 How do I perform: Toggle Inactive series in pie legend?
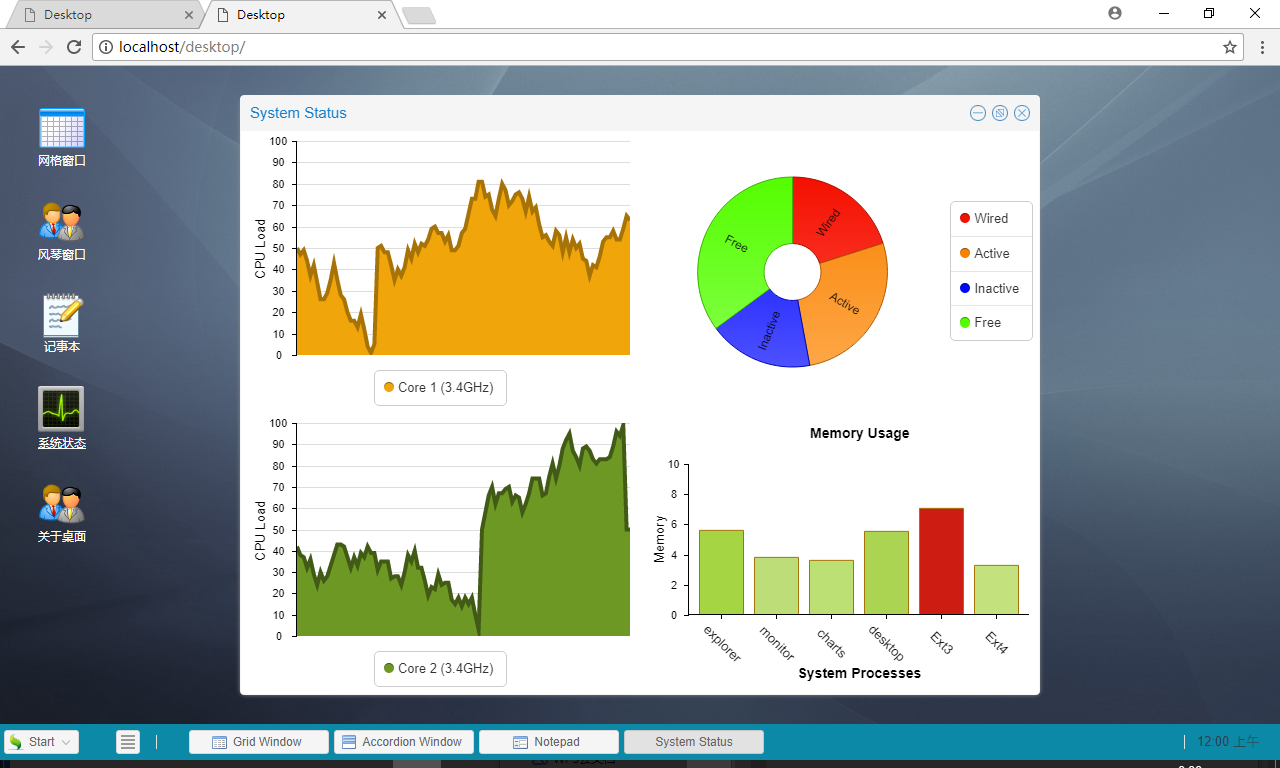[991, 288]
